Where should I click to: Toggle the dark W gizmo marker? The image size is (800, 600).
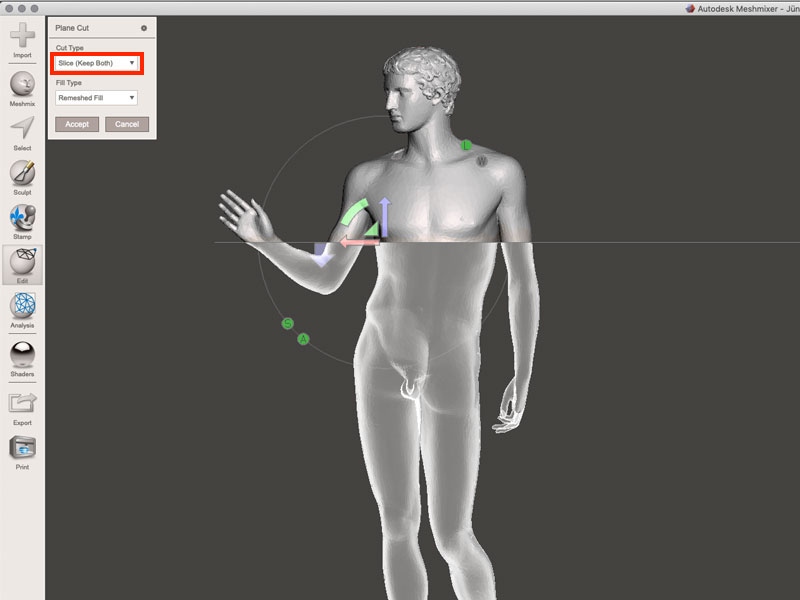pyautogui.click(x=482, y=160)
